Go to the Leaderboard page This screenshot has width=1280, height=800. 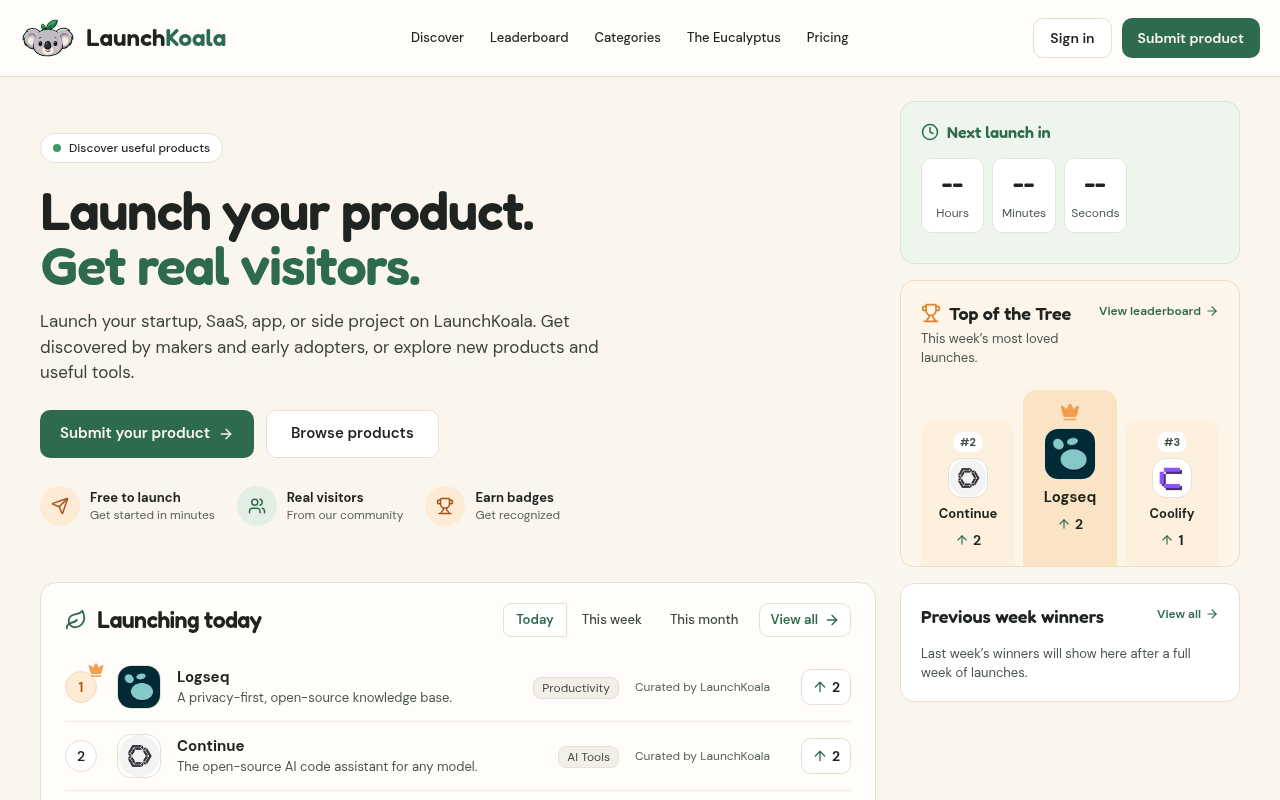529,38
